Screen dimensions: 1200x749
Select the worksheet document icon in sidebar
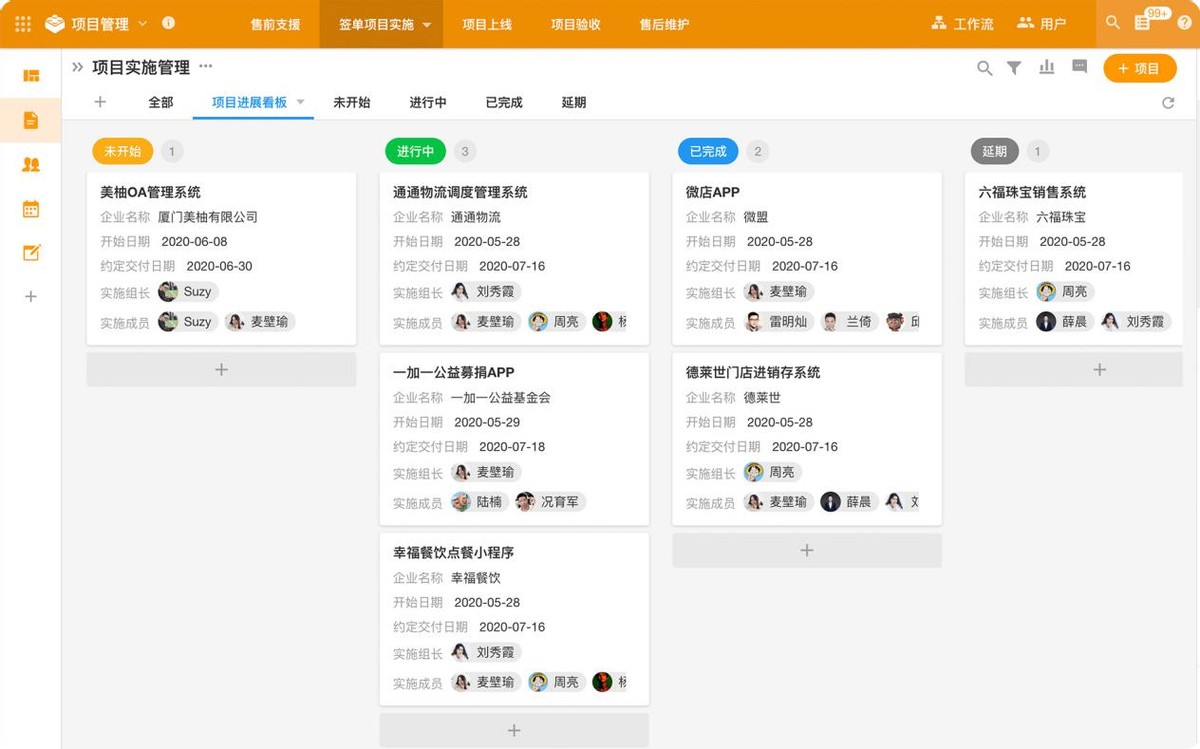tap(31, 118)
